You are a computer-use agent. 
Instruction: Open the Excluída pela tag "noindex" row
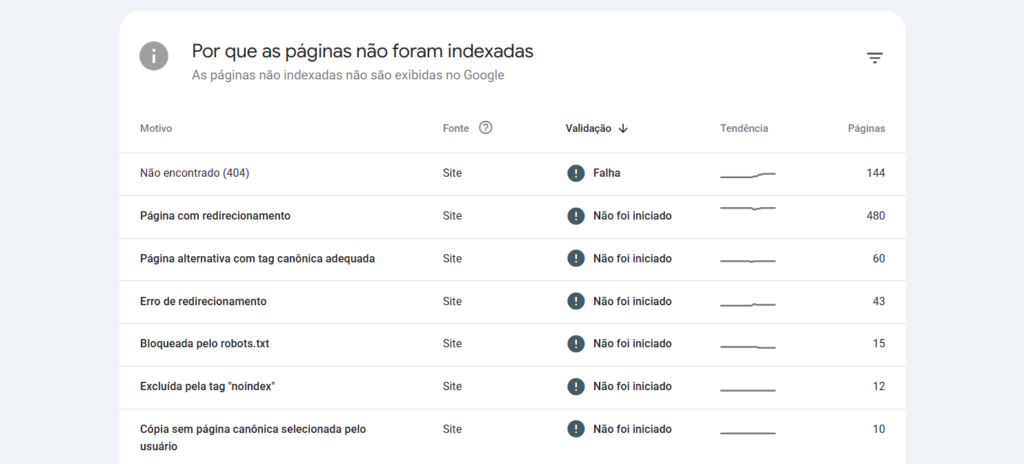(207, 386)
